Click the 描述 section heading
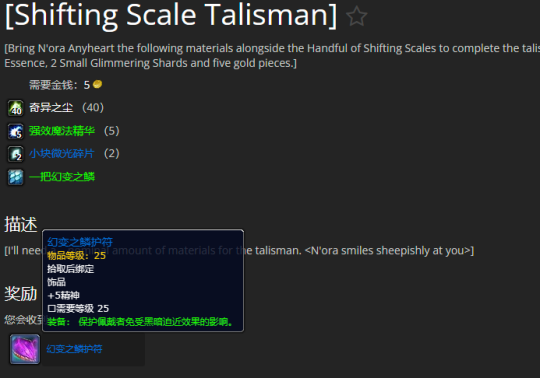Viewport: 540px width, 378px height. 21,224
